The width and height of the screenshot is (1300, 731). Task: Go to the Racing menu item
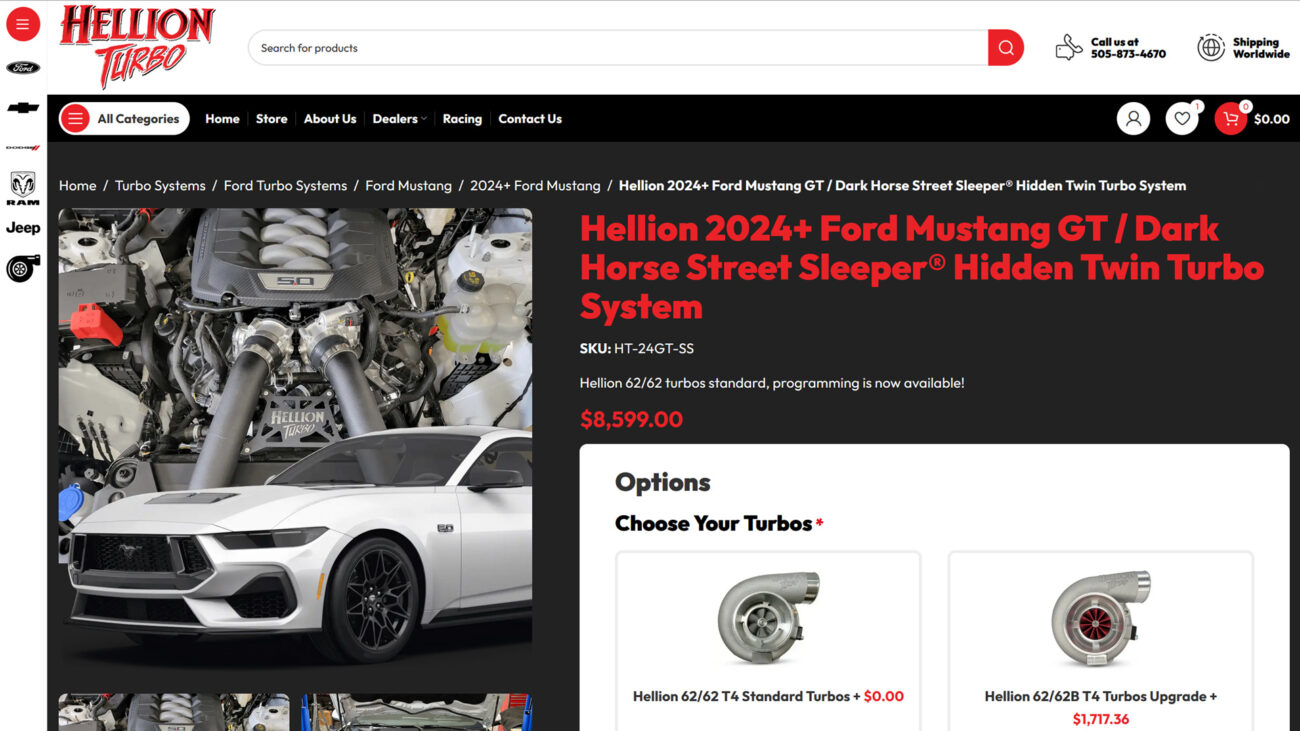tap(462, 118)
